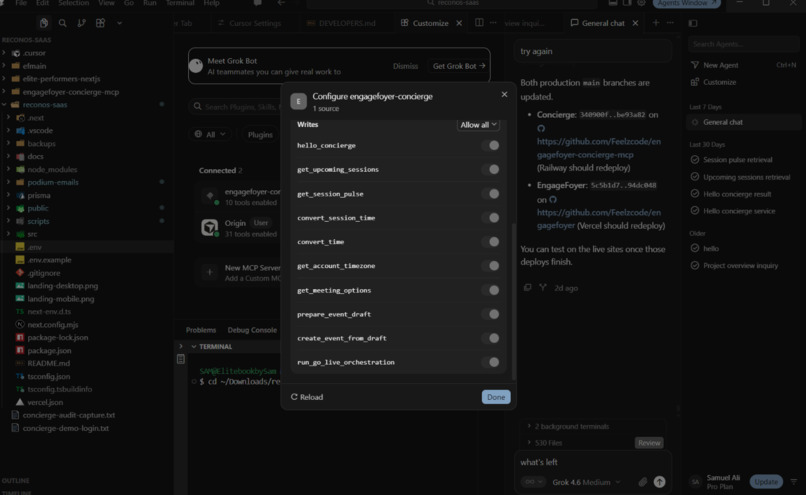This screenshot has width=806, height=495.
Task: Open the Allow all dropdown for Writes
Action: pyautogui.click(x=478, y=125)
